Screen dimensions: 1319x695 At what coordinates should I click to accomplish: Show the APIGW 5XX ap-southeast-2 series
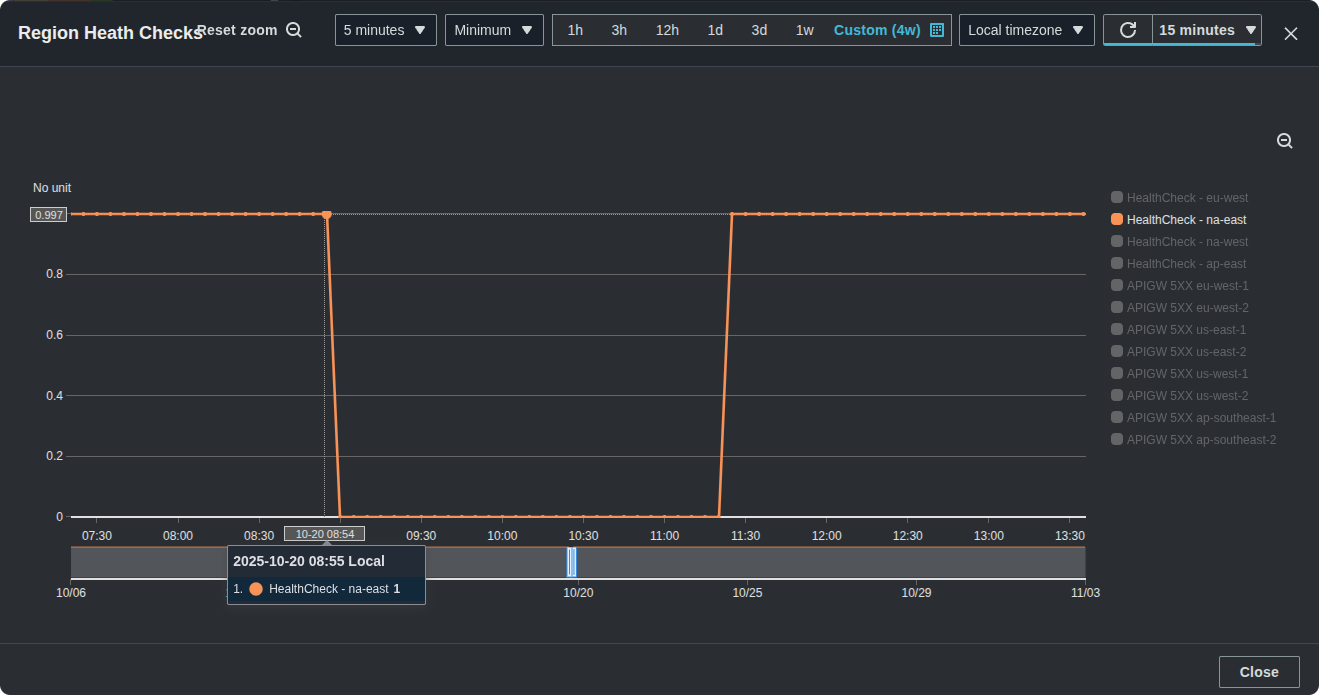[1193, 440]
